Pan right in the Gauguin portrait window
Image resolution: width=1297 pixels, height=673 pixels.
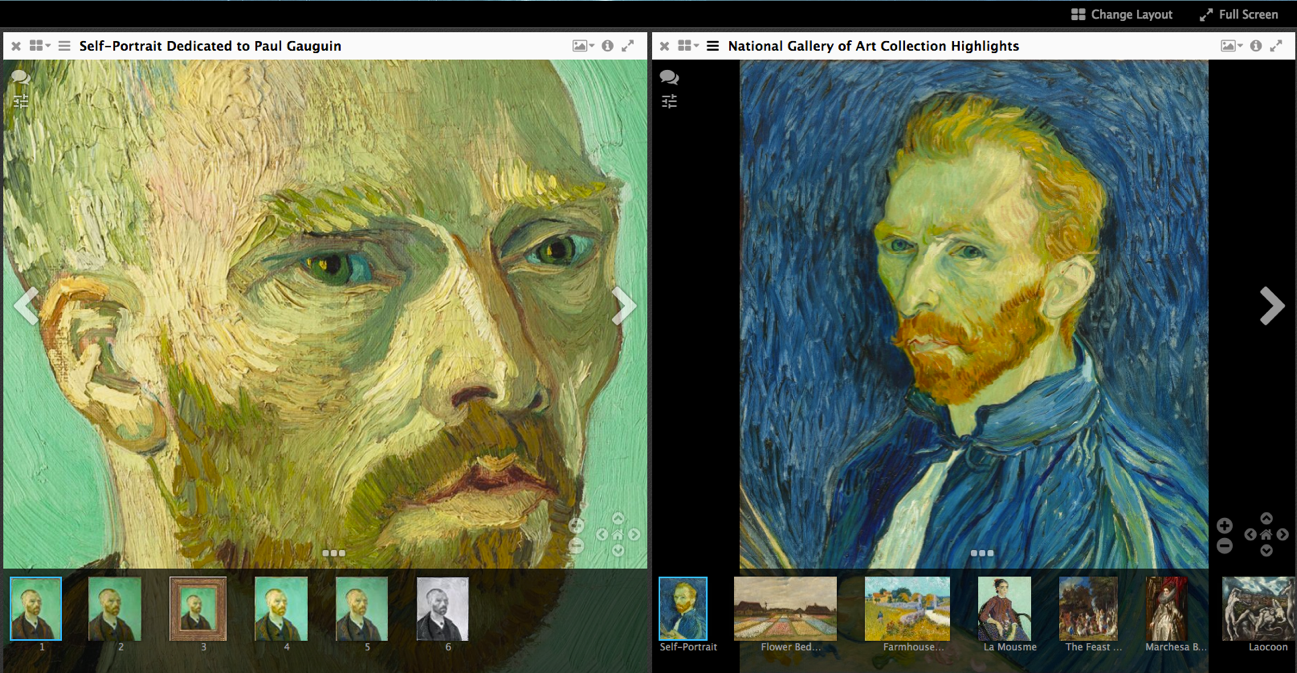click(634, 535)
